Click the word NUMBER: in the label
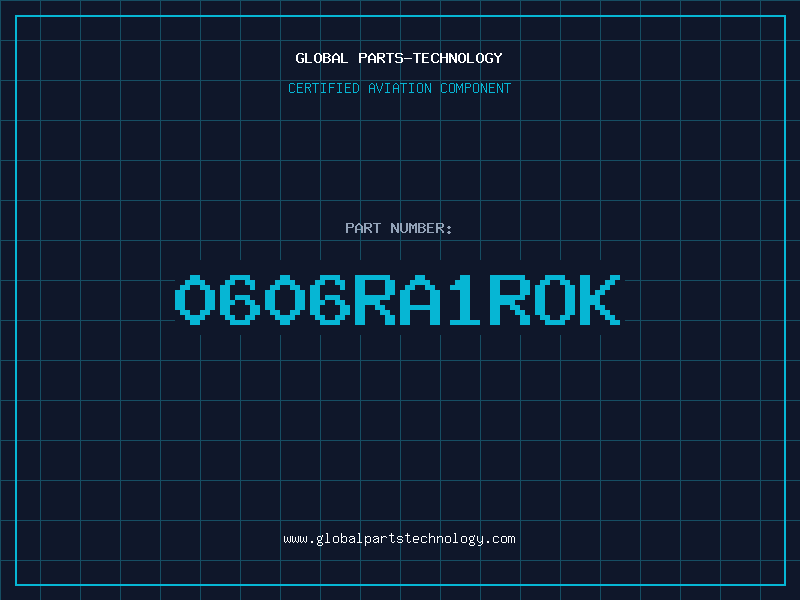Screen dimensions: 800x600 (421, 228)
